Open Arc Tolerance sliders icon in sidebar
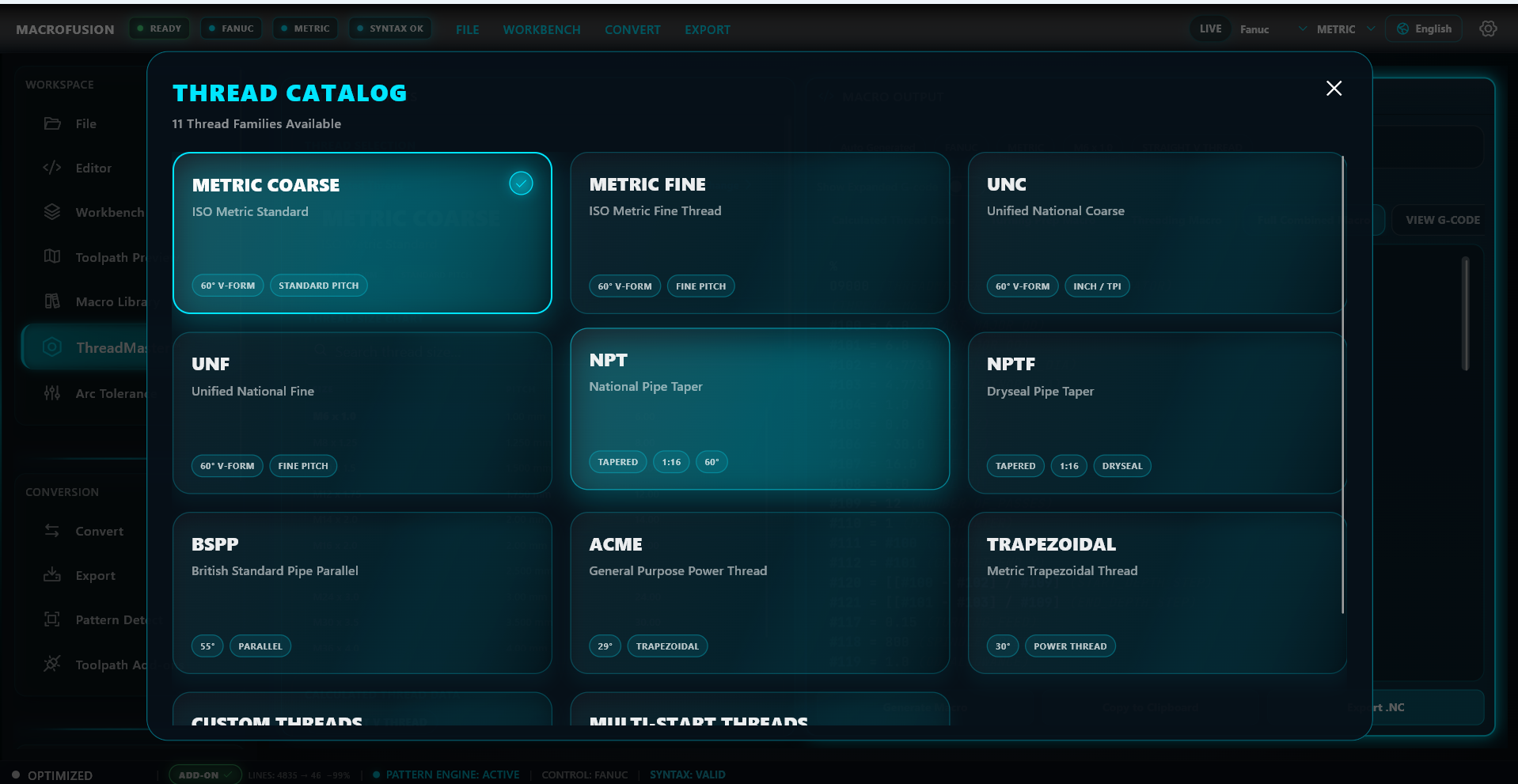Viewport: 1518px width, 784px height. point(52,393)
